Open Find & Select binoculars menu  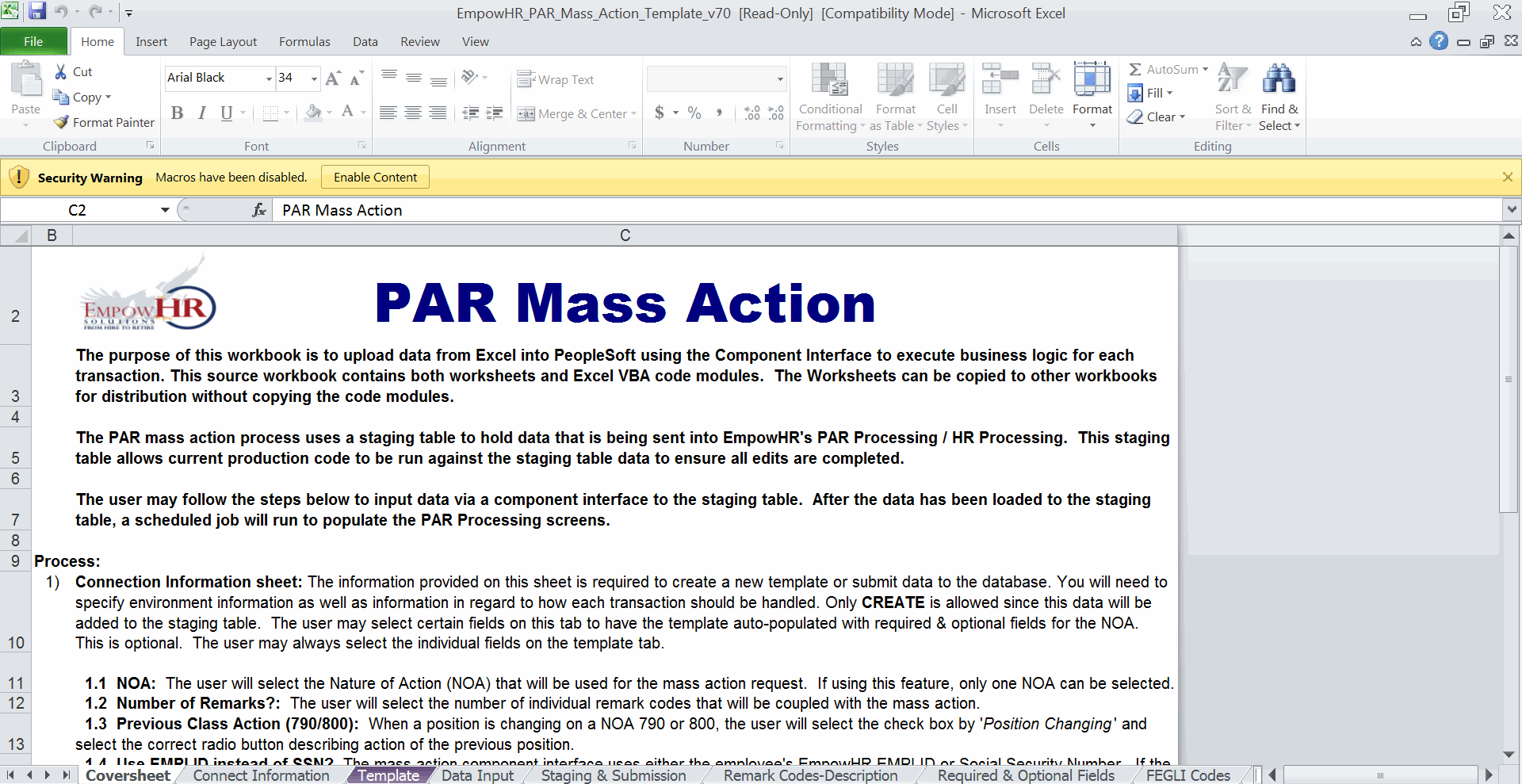coord(1279,97)
